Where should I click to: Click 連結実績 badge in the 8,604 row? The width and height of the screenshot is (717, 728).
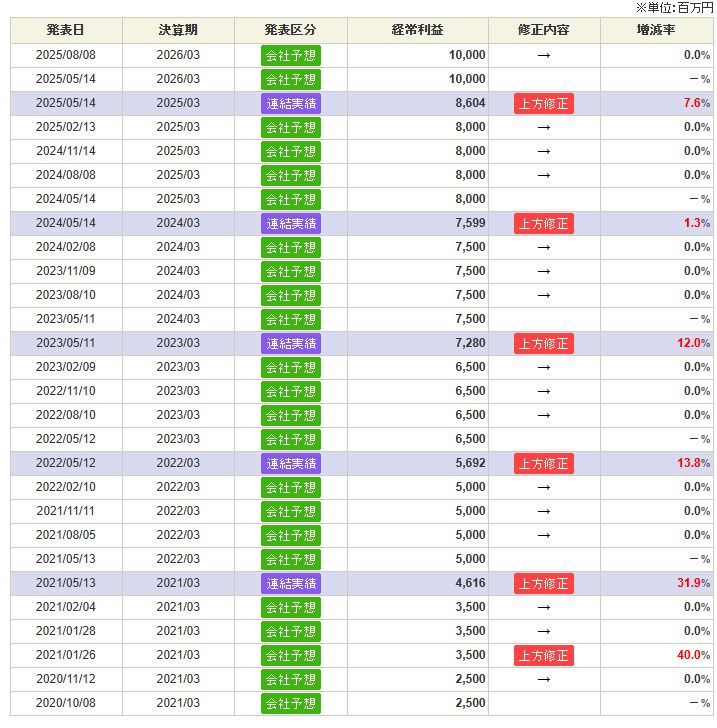[291, 104]
